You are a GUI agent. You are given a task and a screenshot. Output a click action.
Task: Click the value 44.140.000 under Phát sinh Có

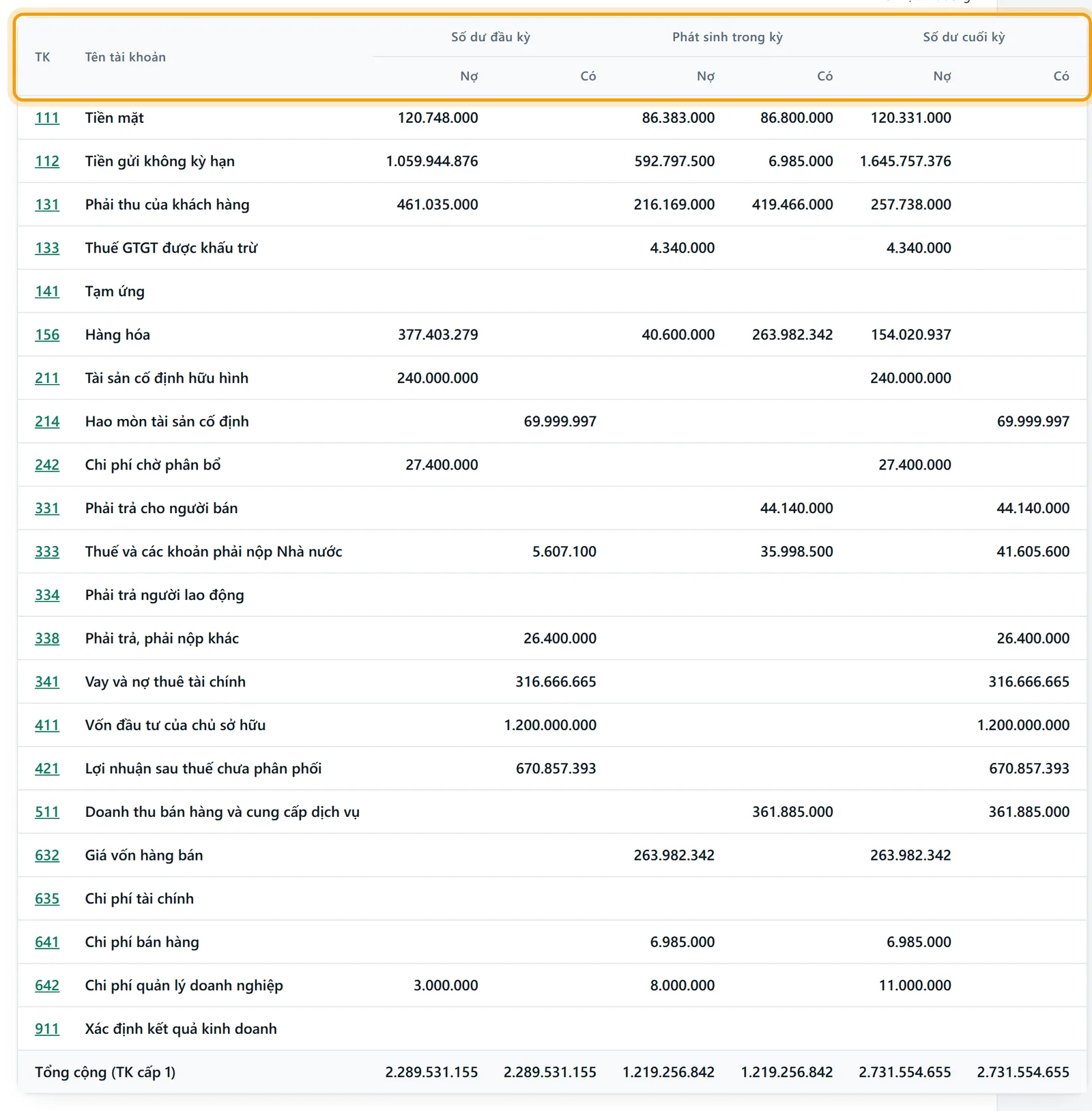point(796,508)
